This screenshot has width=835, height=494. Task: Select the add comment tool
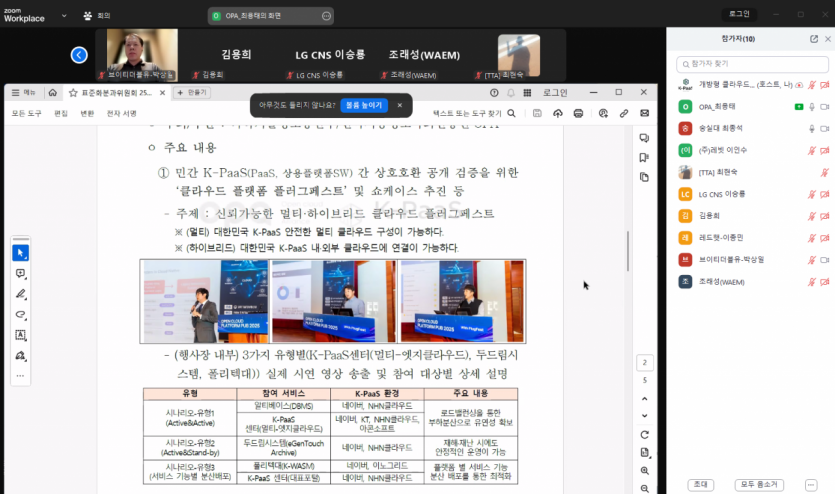click(x=20, y=274)
